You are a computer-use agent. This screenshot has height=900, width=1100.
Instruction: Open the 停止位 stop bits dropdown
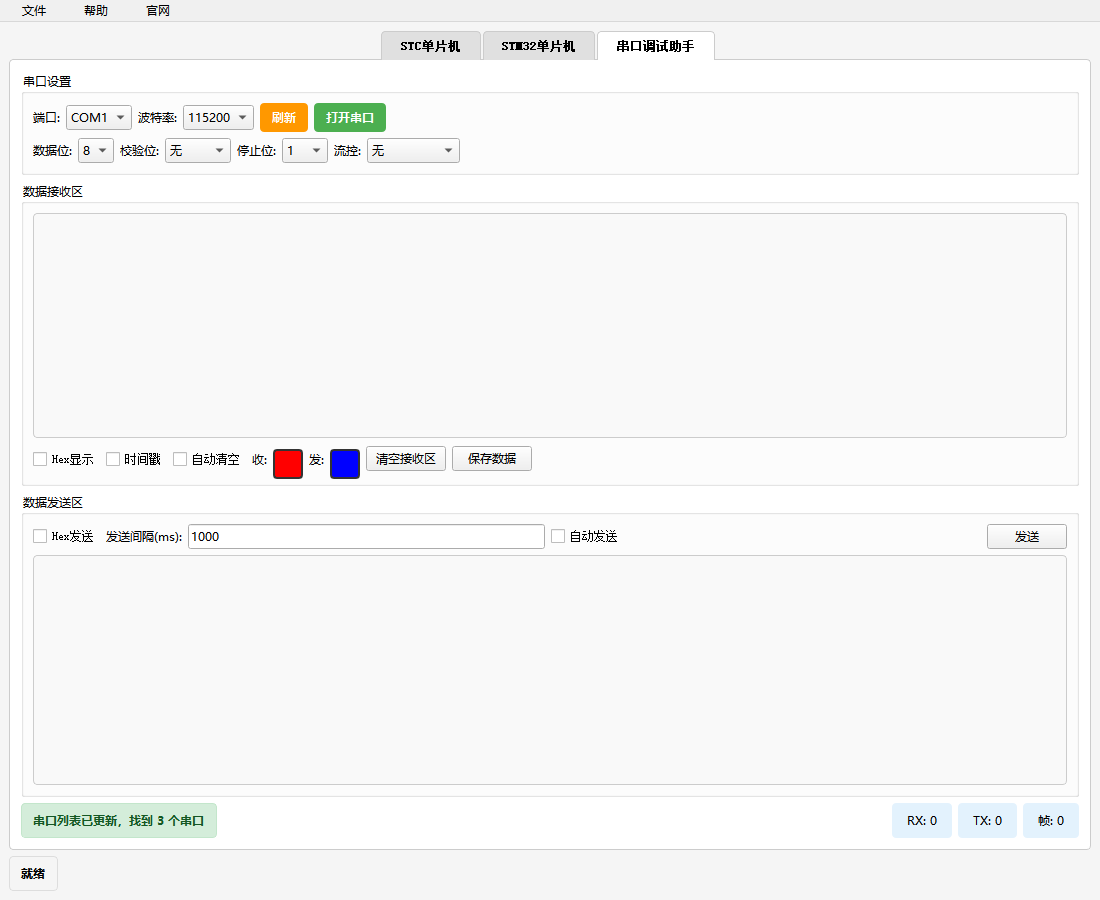(304, 151)
